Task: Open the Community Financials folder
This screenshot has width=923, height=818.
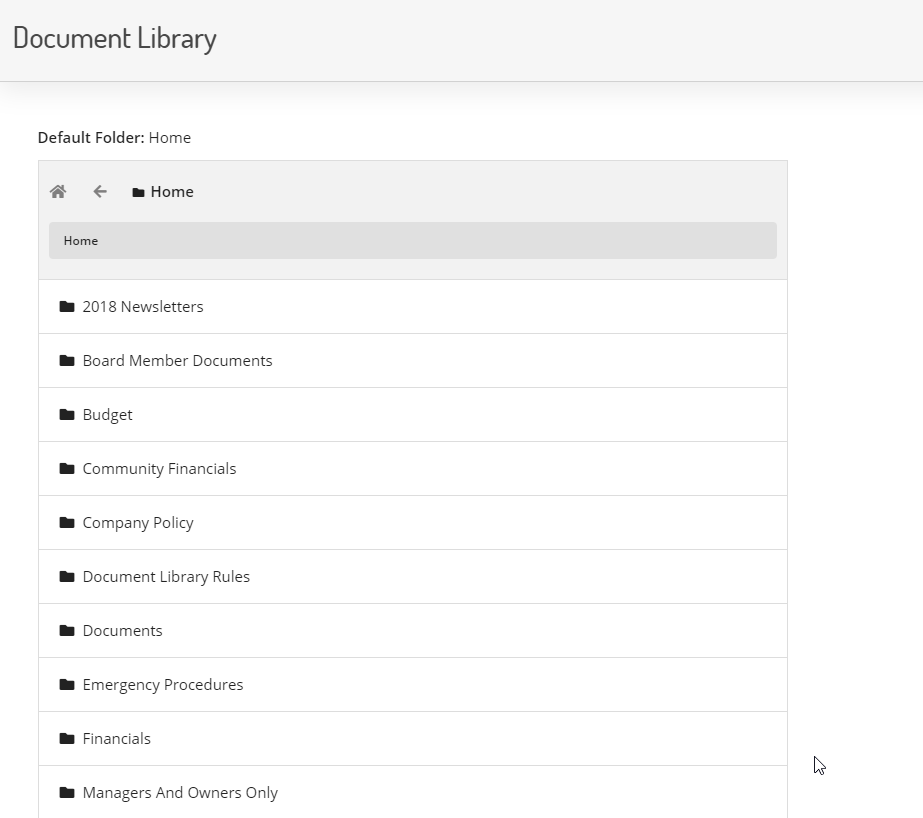Action: [413, 469]
